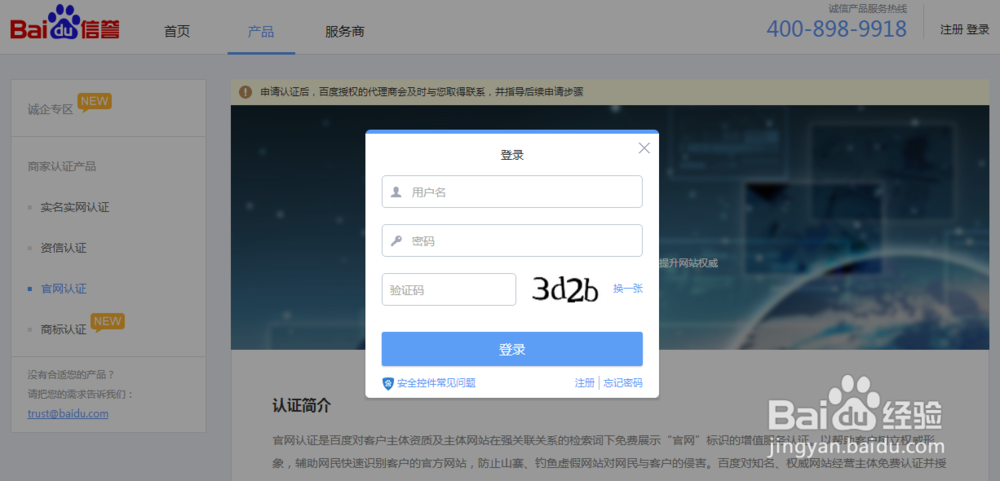1000x481 pixels.
Task: Focus the 密码 input field
Action: [512, 241]
